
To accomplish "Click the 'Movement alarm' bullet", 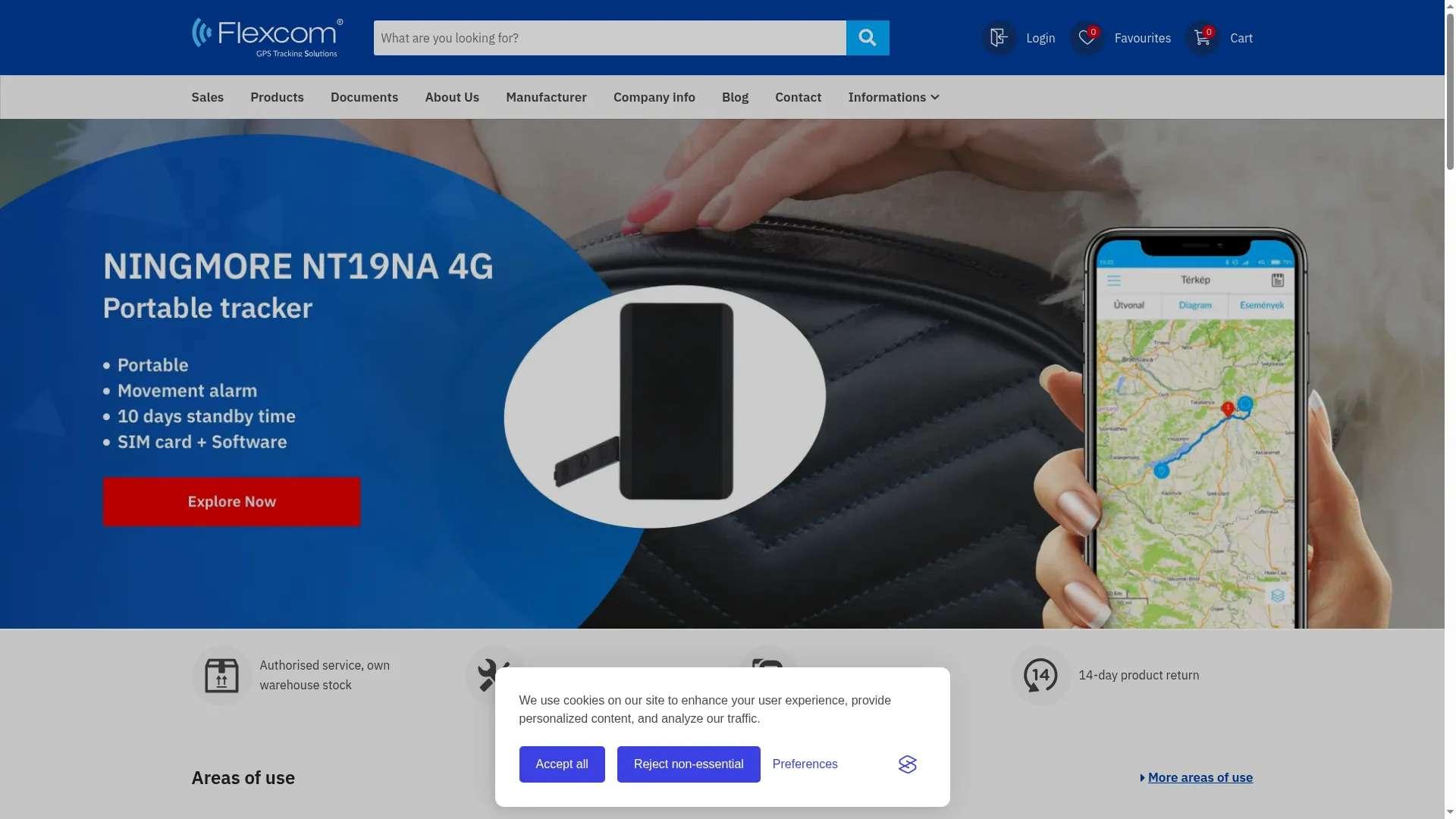I will (x=187, y=391).
